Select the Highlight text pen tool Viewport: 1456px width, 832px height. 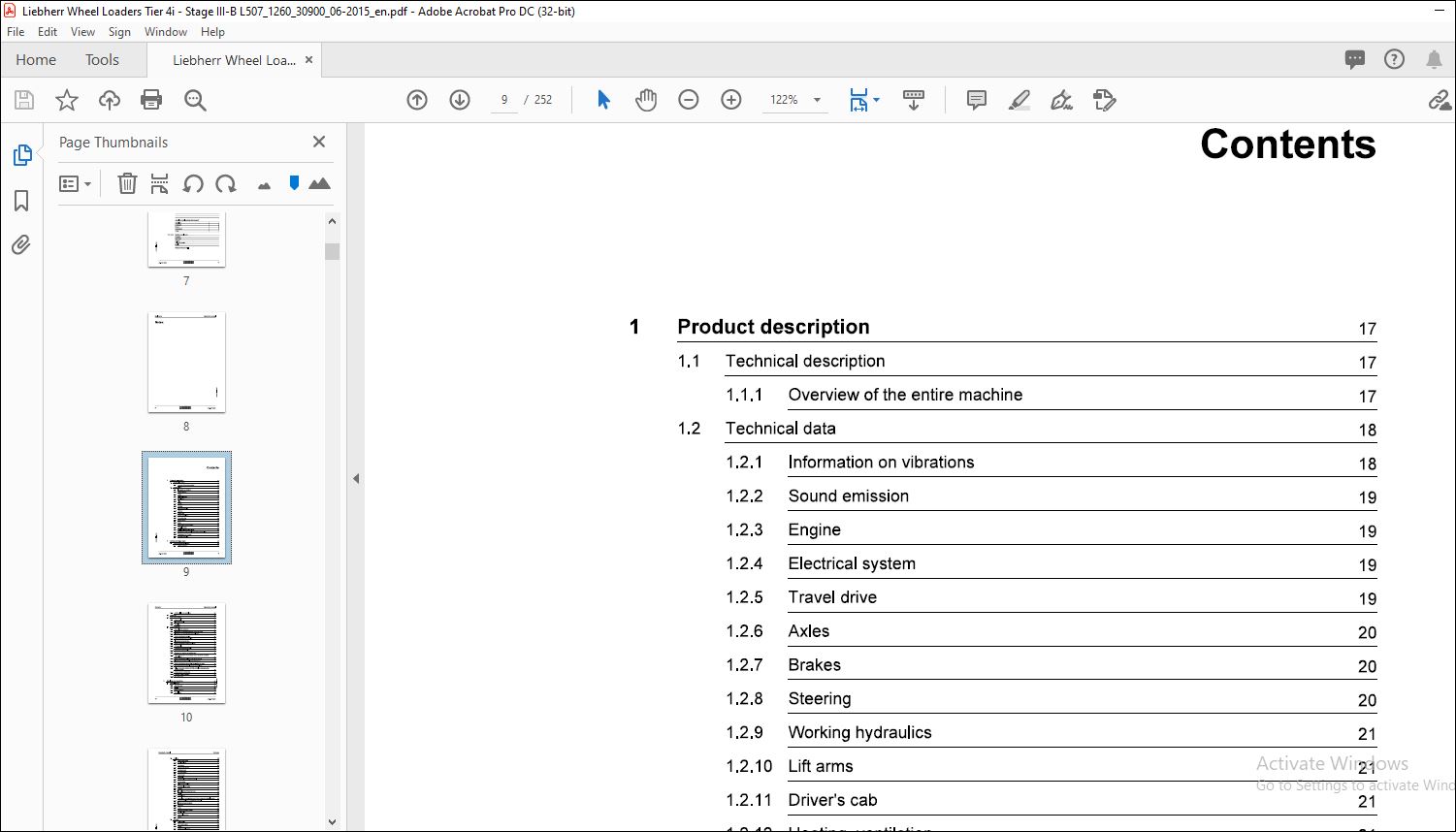pos(1019,100)
